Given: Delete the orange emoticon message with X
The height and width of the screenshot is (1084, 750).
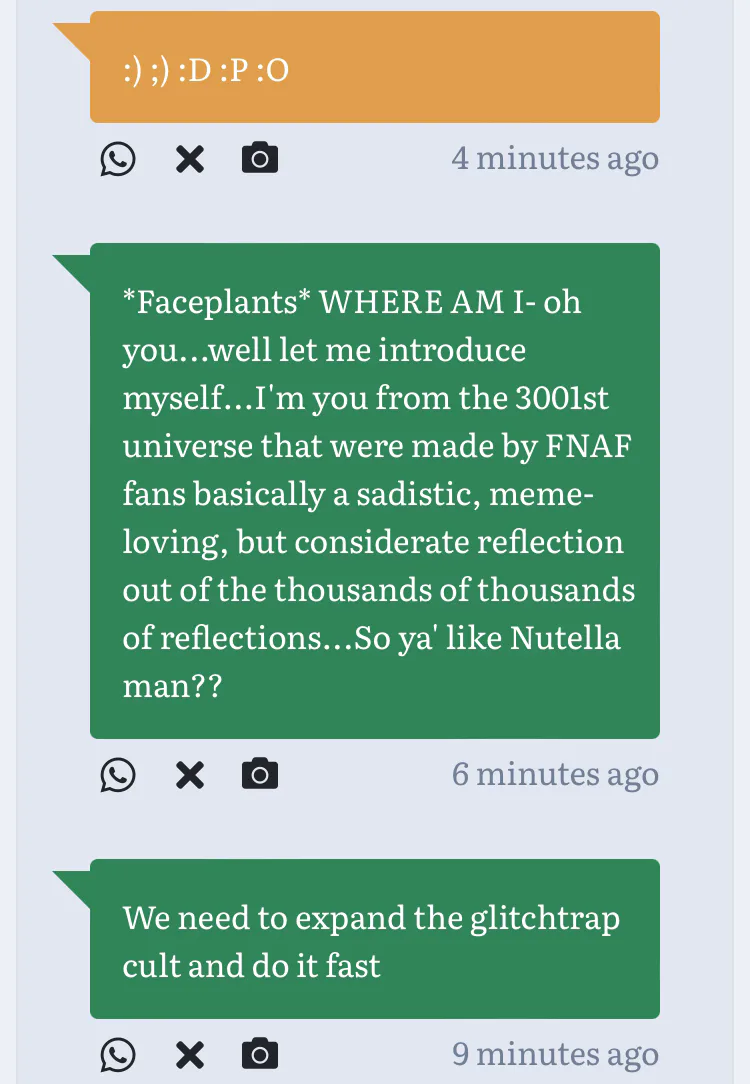Looking at the screenshot, I should pyautogui.click(x=190, y=159).
